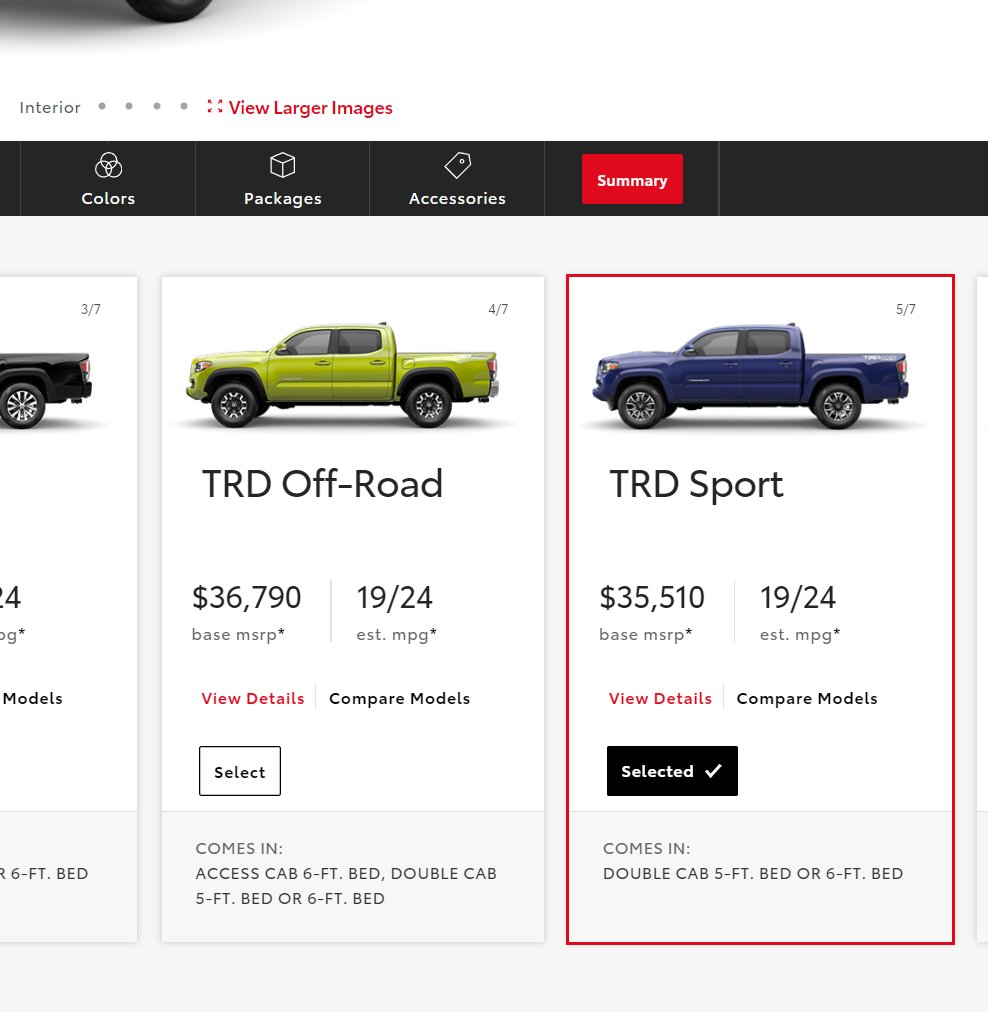Image resolution: width=988 pixels, height=1012 pixels.
Task: Click TRD Off-Road cab and bed availability text
Action: [346, 886]
